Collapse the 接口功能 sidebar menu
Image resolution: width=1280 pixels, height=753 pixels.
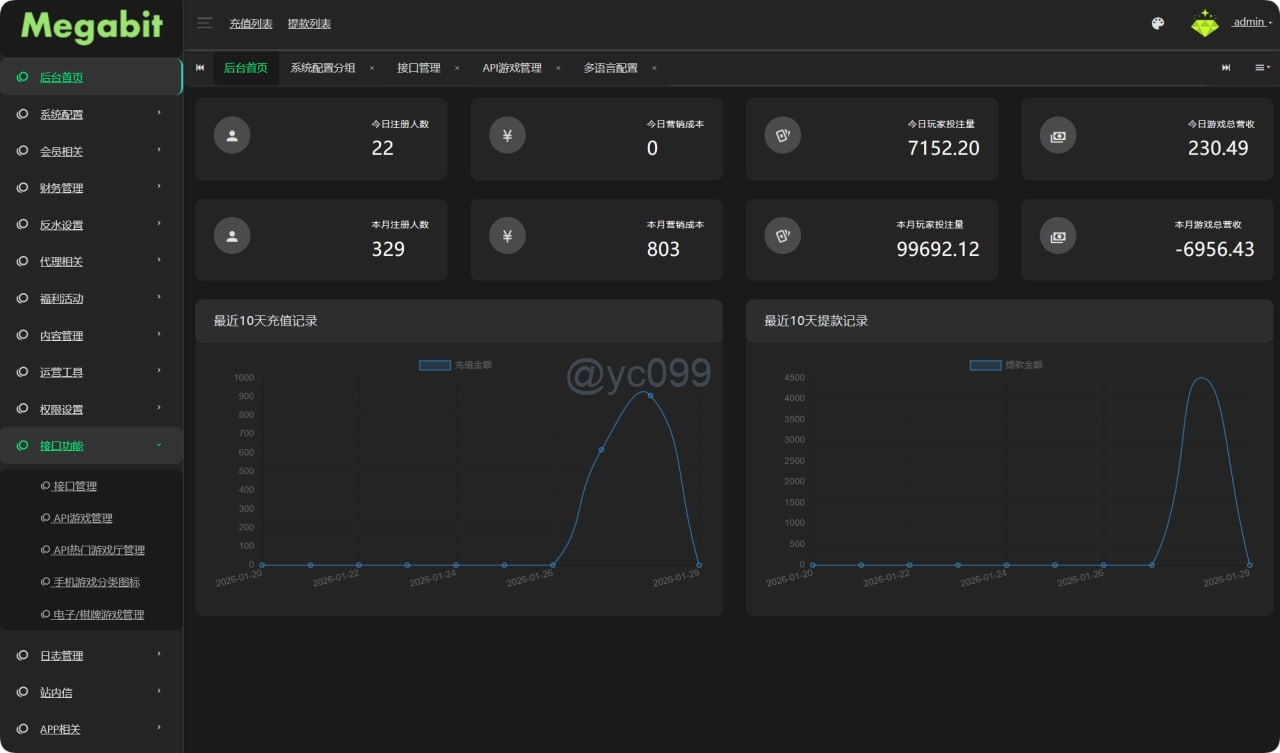90,446
